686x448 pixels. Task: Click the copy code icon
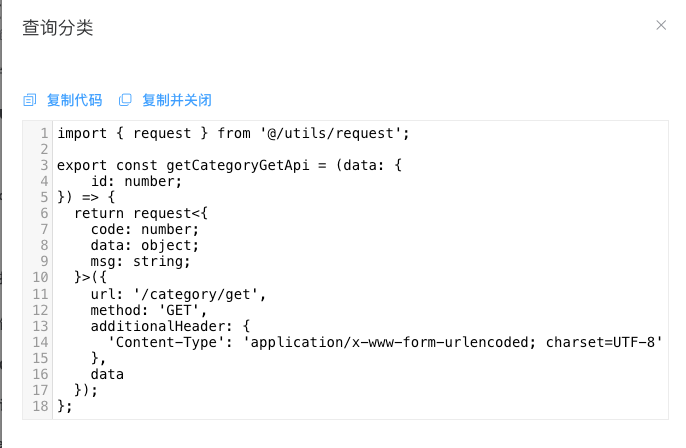pyautogui.click(x=30, y=100)
